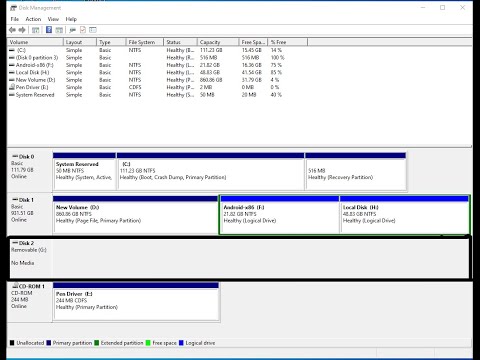Select the (C:) 111.23 GB partition block
480x360 pixels.
coord(210,172)
